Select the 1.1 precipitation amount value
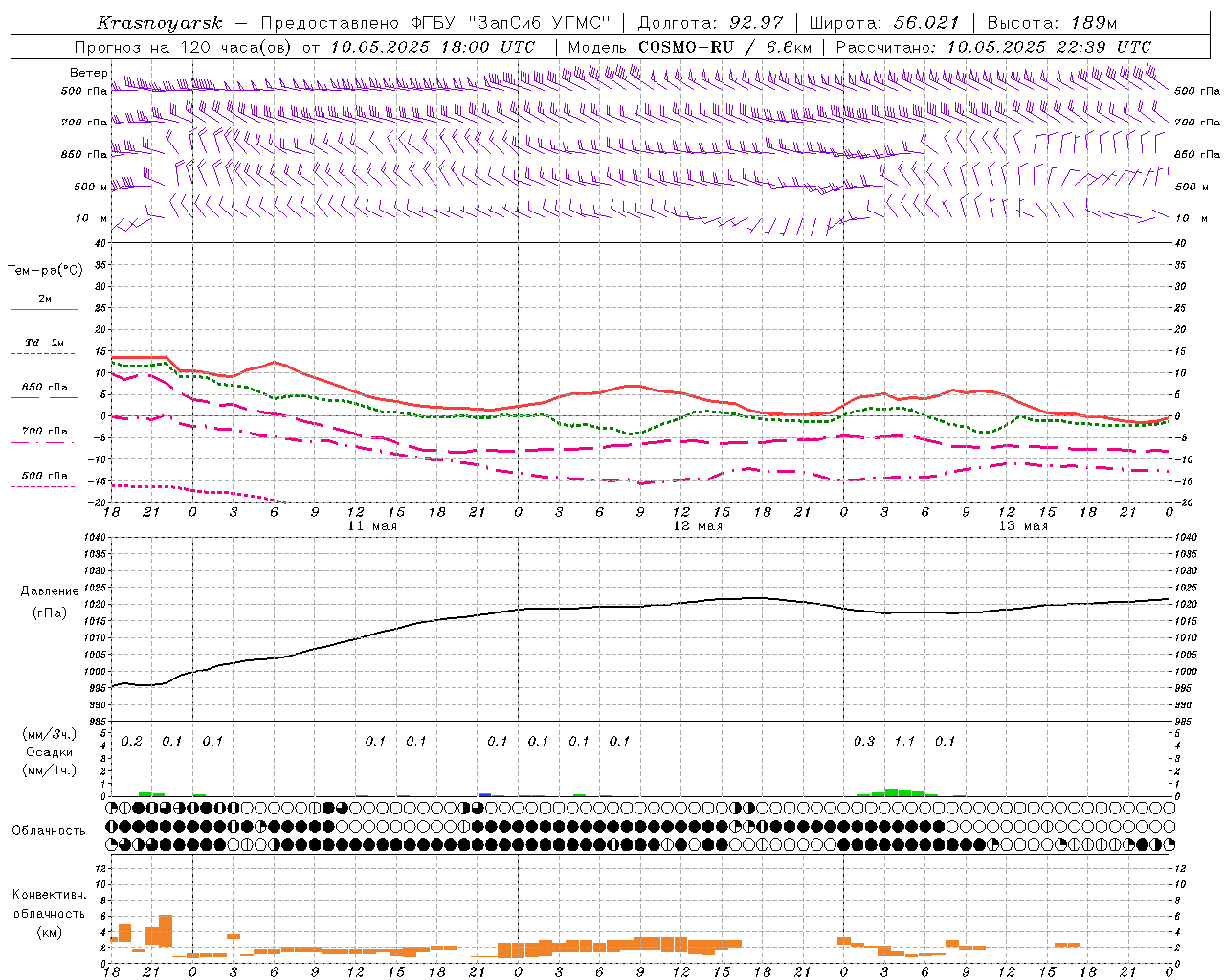The height and width of the screenshot is (980, 1225). click(904, 742)
